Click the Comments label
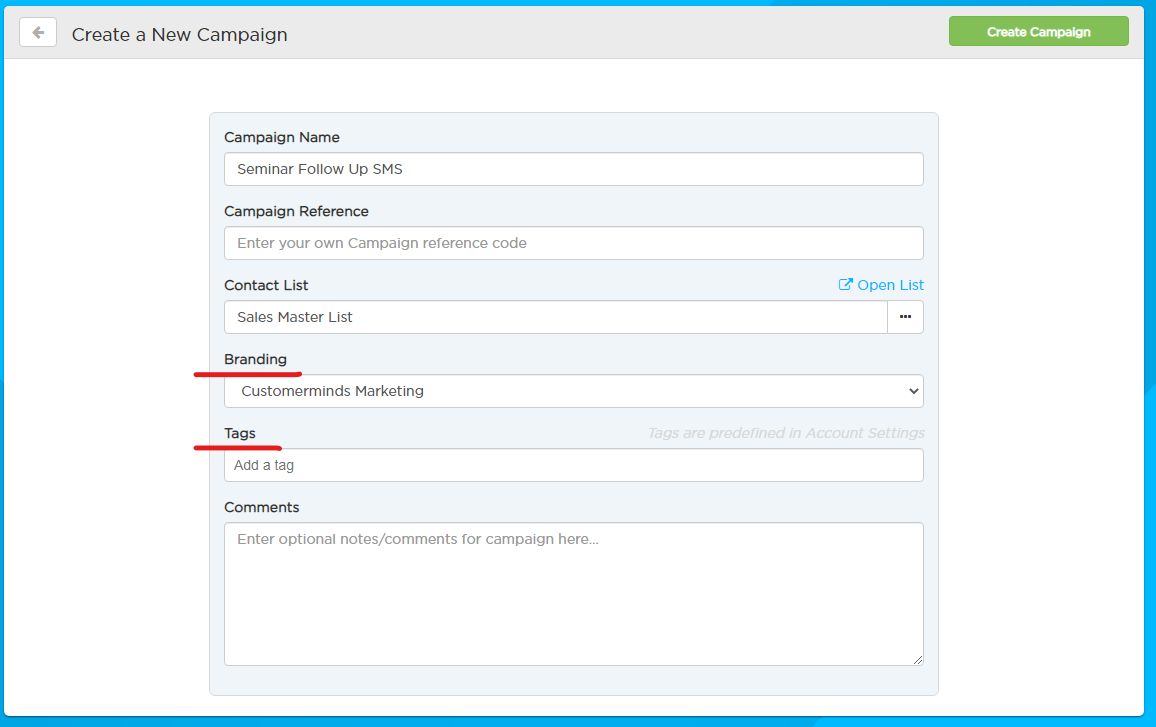 [x=262, y=507]
